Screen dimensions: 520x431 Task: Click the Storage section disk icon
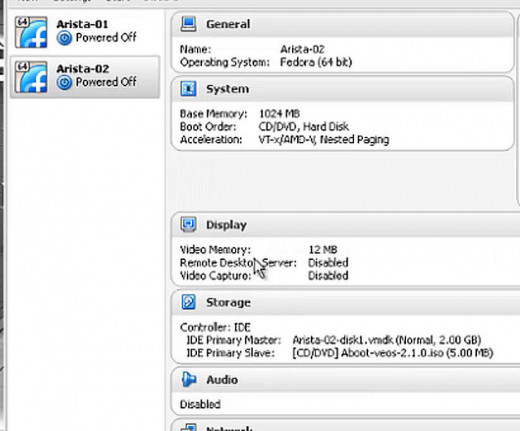(x=188, y=302)
